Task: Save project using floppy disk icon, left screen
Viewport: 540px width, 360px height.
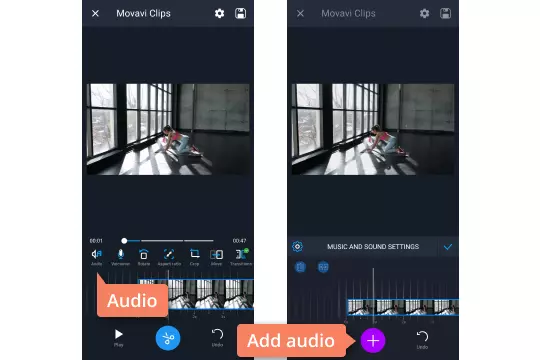Action: (x=240, y=13)
